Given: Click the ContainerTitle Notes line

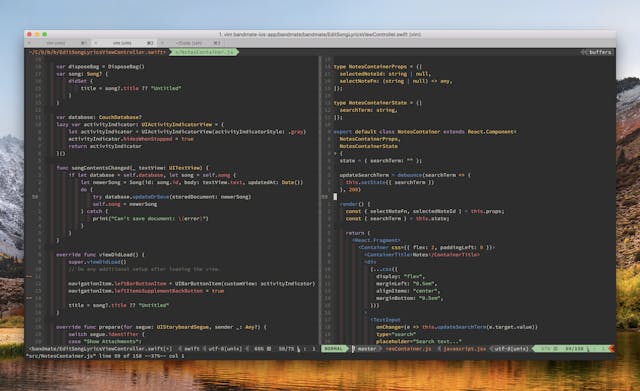Looking at the screenshot, I should point(422,255).
